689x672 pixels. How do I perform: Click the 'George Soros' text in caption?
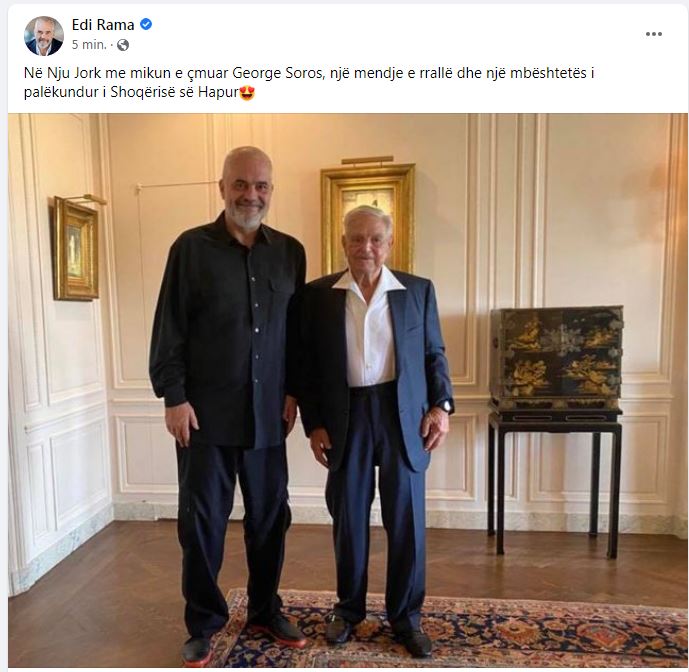click(x=277, y=73)
